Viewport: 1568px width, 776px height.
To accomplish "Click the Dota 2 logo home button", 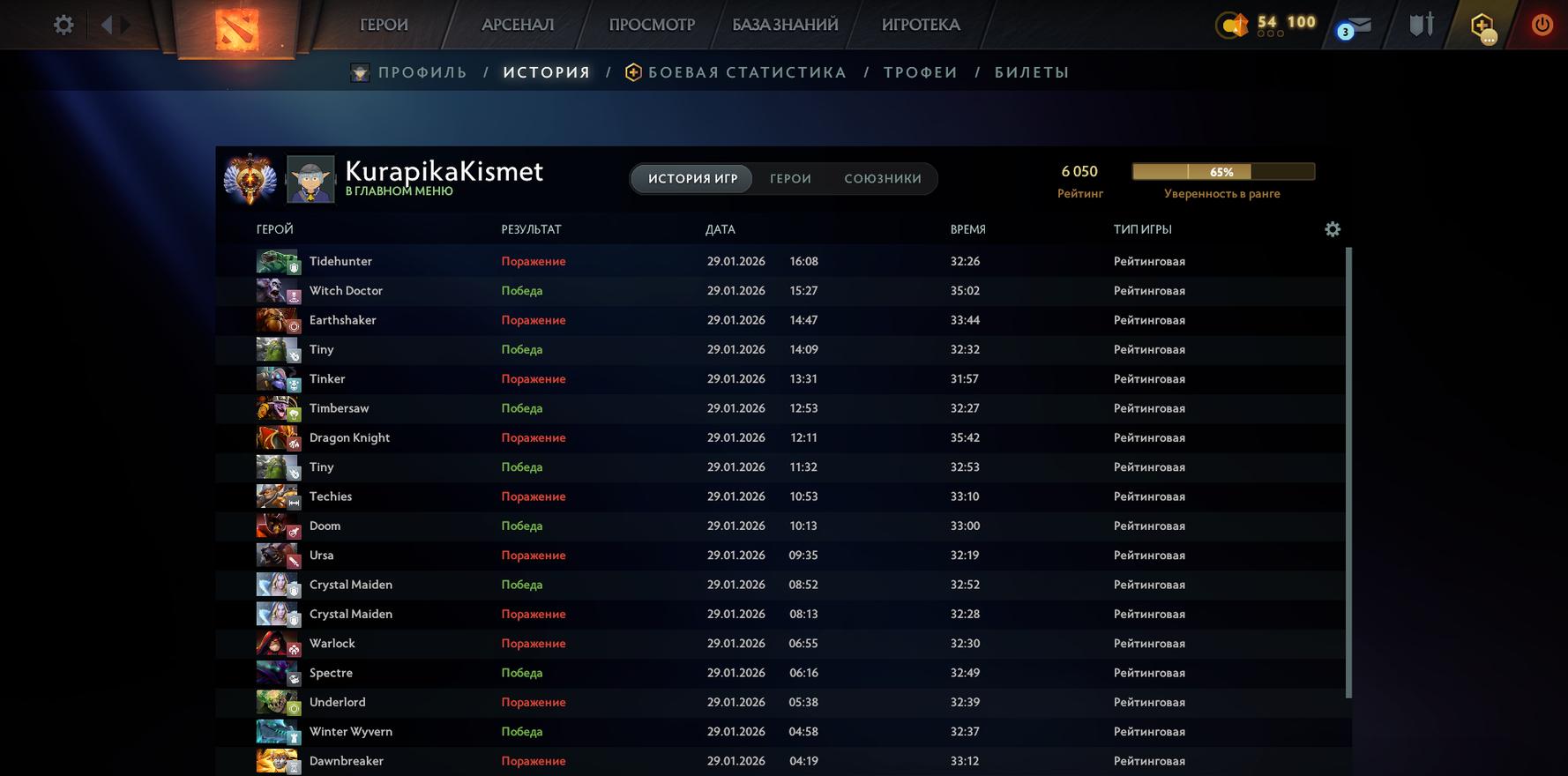I will point(236,27).
